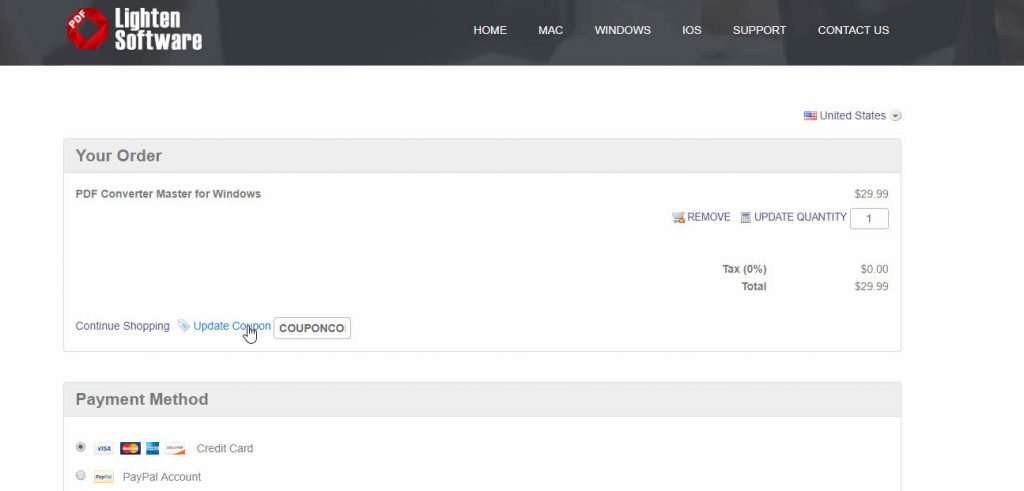
Task: Click the Tax (0%) label
Action: [x=744, y=269]
